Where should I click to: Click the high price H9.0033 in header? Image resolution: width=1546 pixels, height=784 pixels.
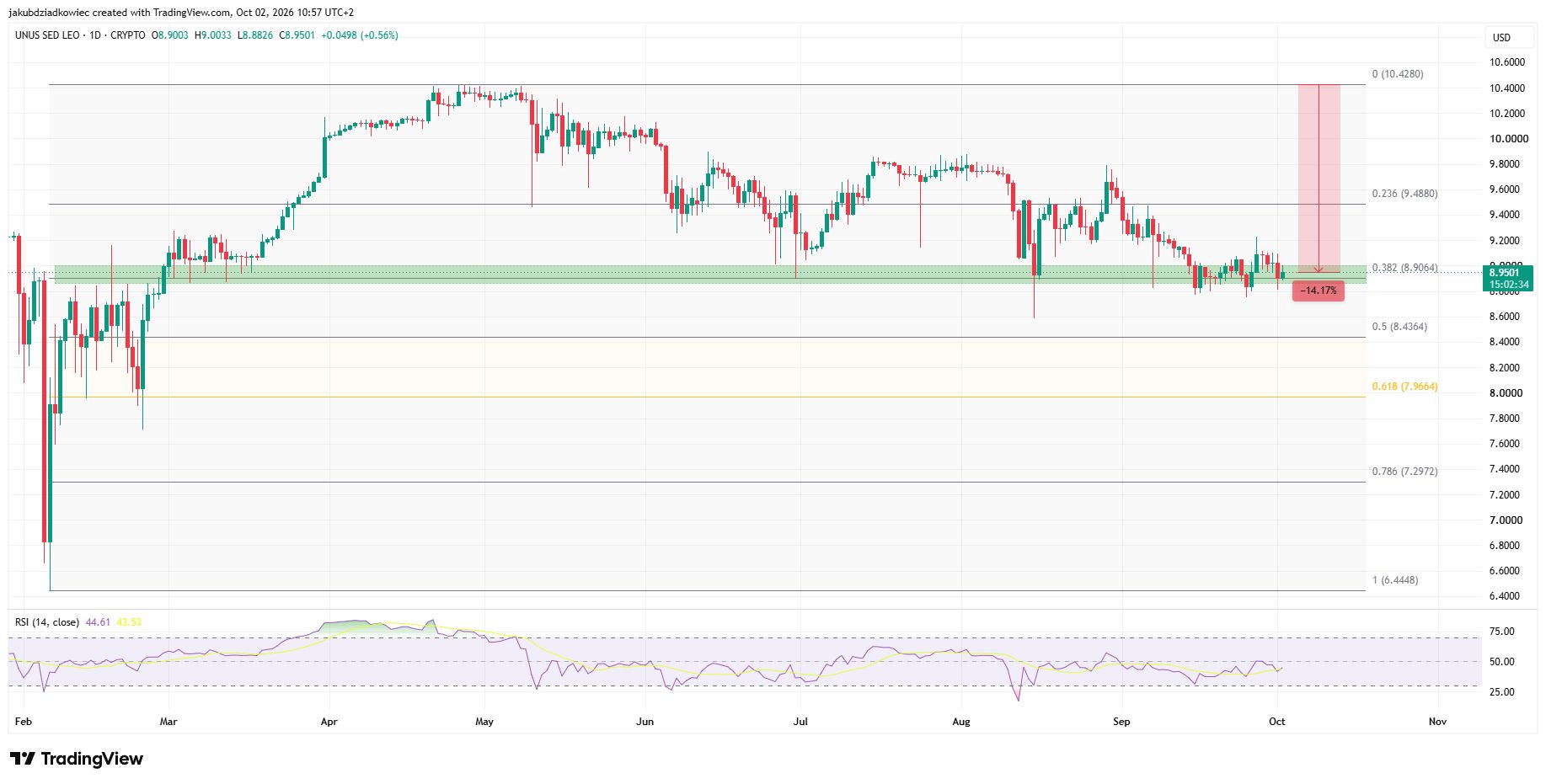point(212,35)
